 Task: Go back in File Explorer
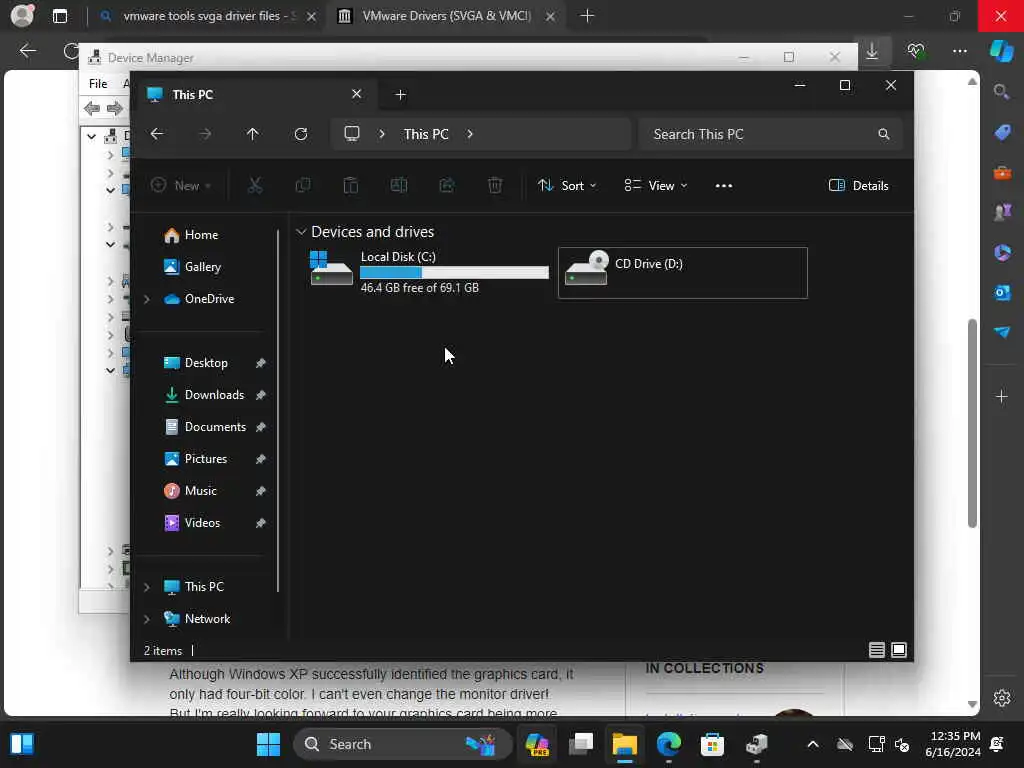coord(157,134)
